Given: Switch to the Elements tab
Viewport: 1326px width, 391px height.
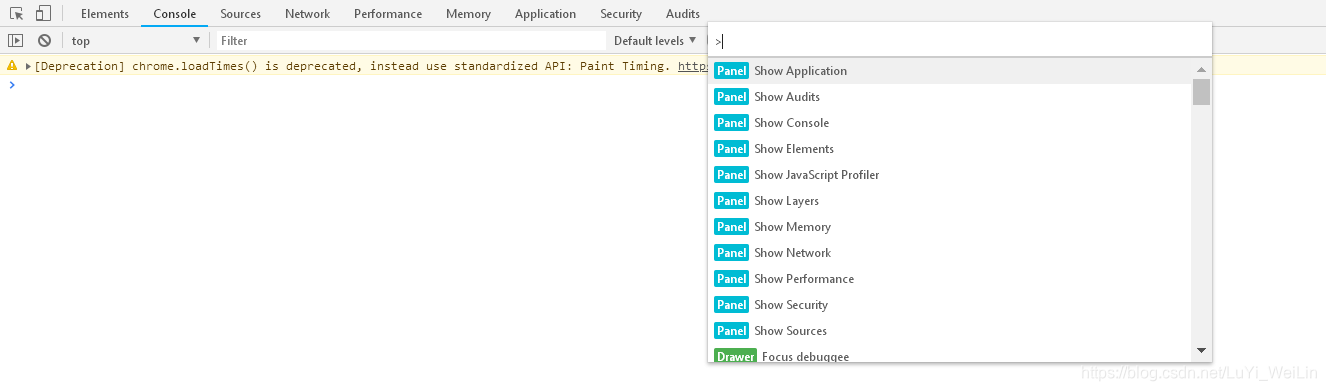Looking at the screenshot, I should point(105,14).
